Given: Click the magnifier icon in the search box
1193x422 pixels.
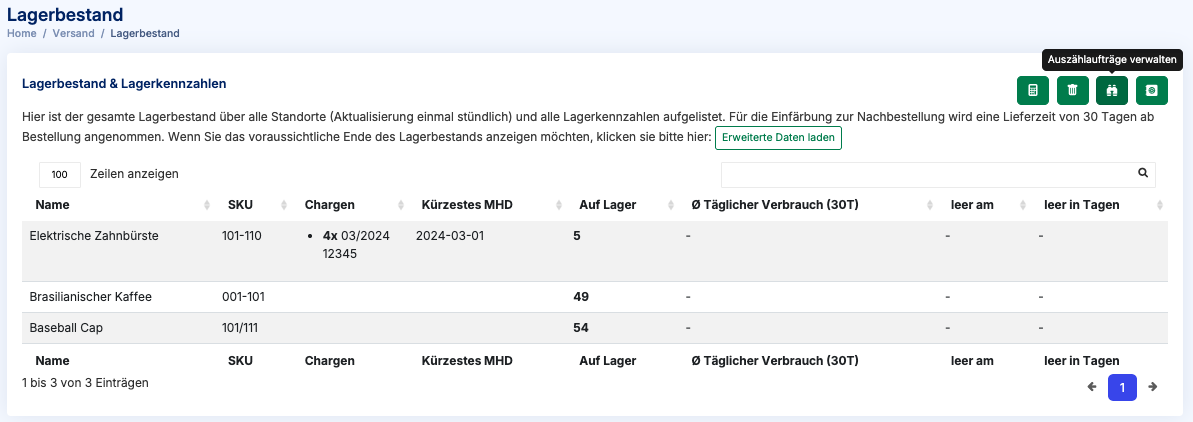Looking at the screenshot, I should click(1143, 173).
